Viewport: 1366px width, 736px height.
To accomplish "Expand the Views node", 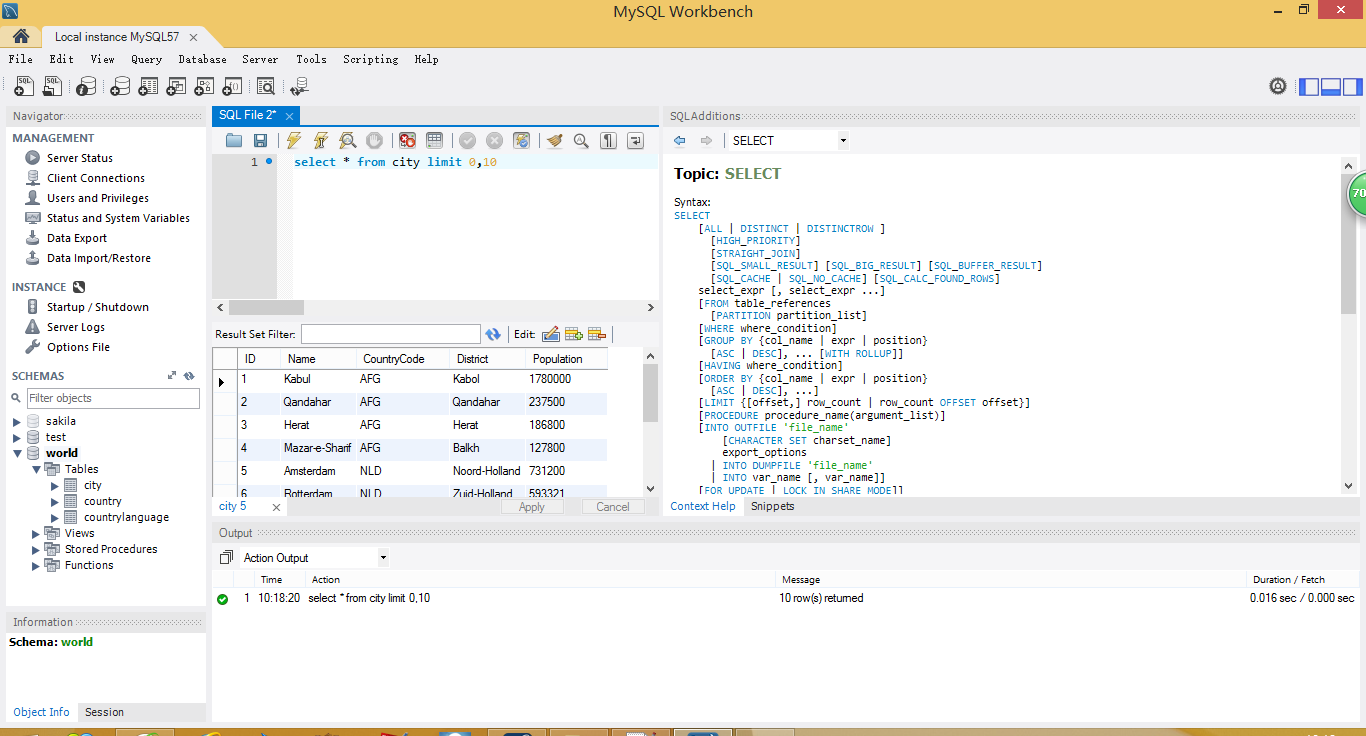I will click(36, 534).
